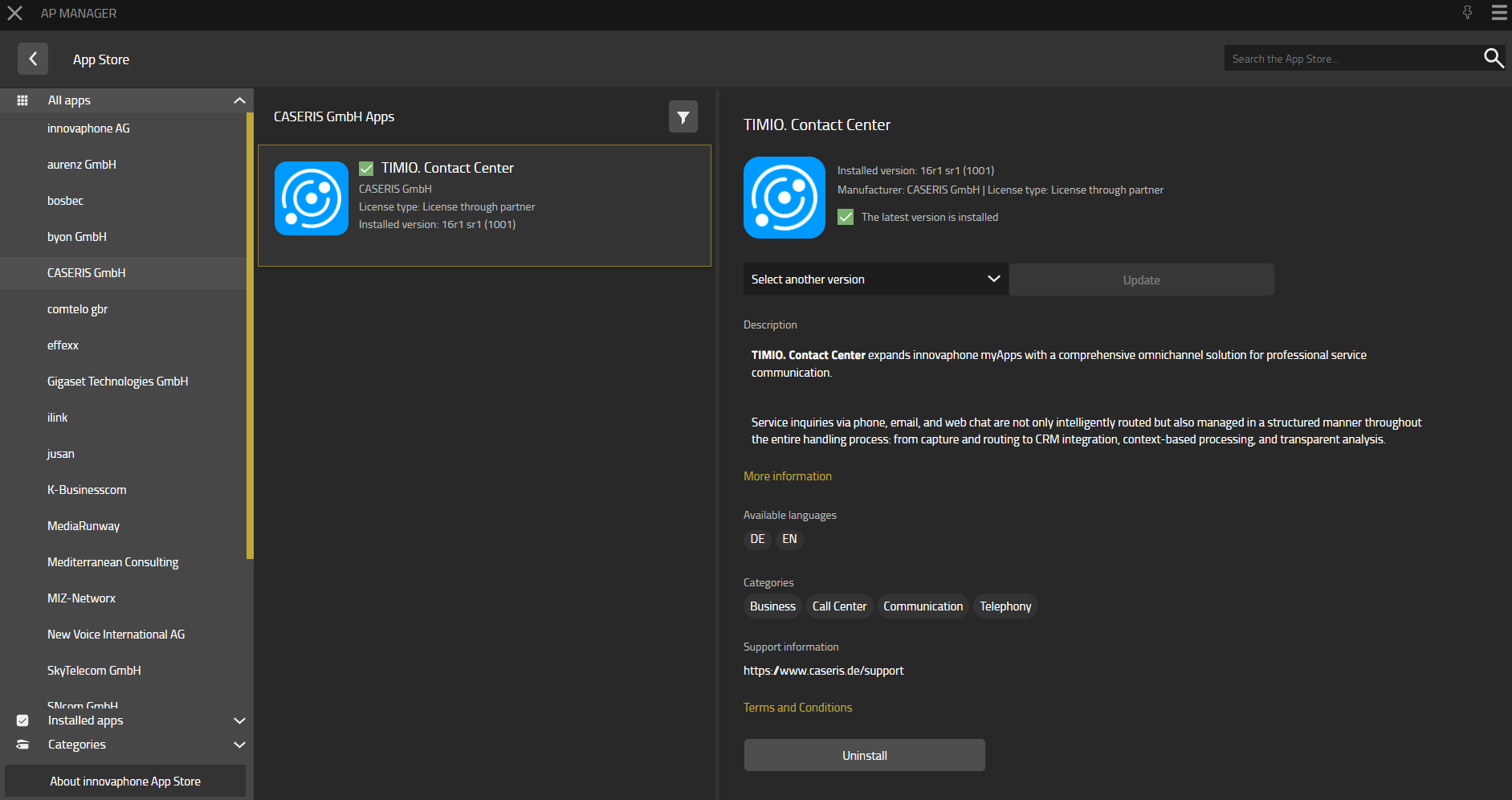The image size is (1512, 800).
Task: Select ilink in the vendor list
Action: (124, 418)
